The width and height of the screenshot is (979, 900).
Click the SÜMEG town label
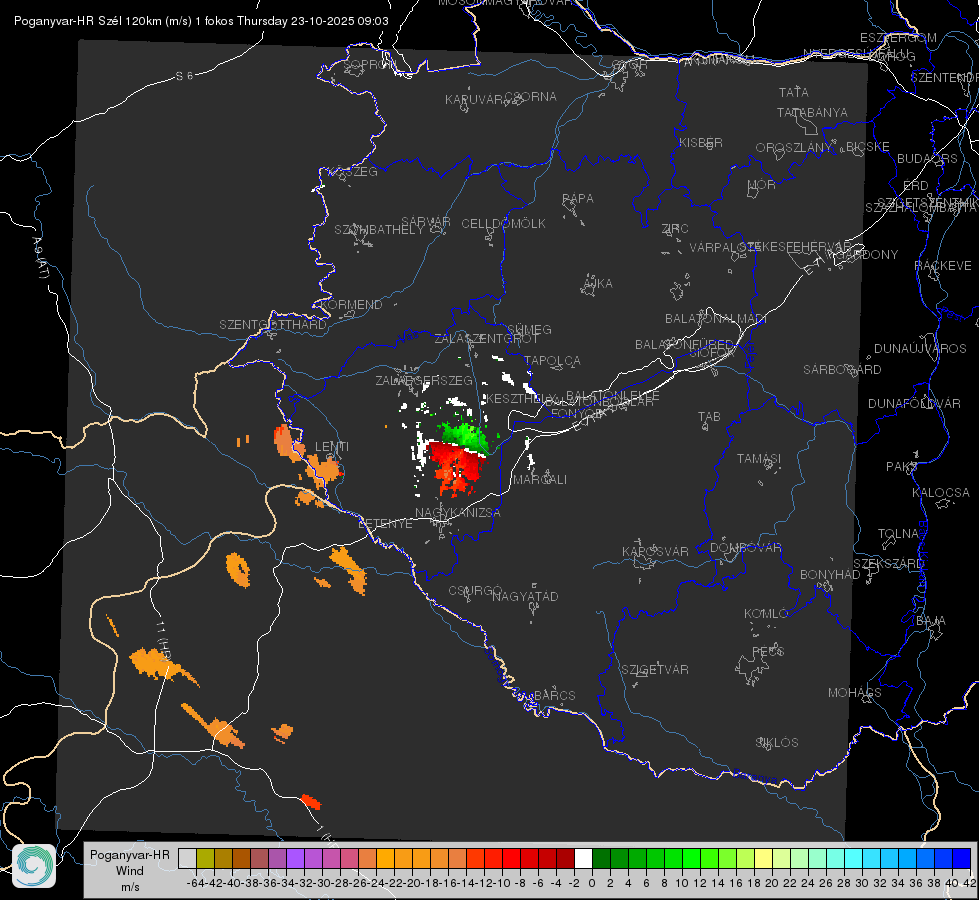pos(529,329)
